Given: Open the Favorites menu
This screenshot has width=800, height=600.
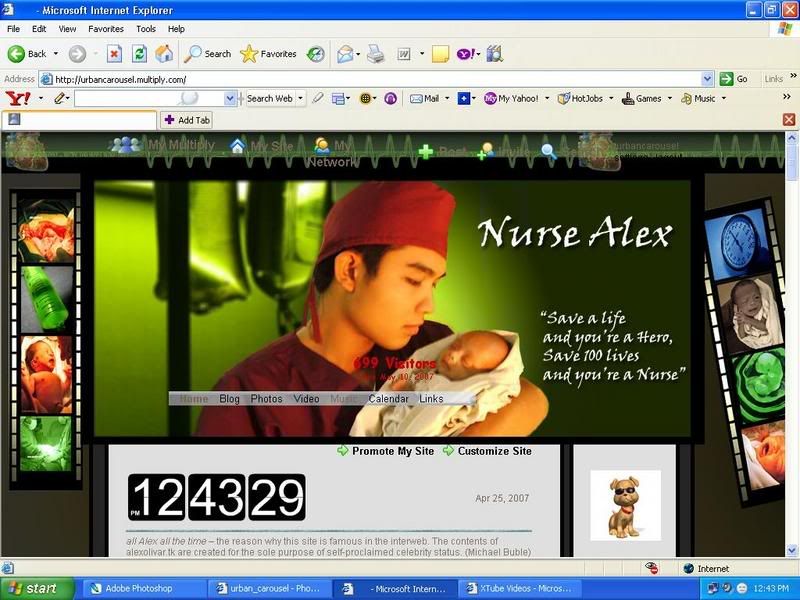Looking at the screenshot, I should pos(106,29).
